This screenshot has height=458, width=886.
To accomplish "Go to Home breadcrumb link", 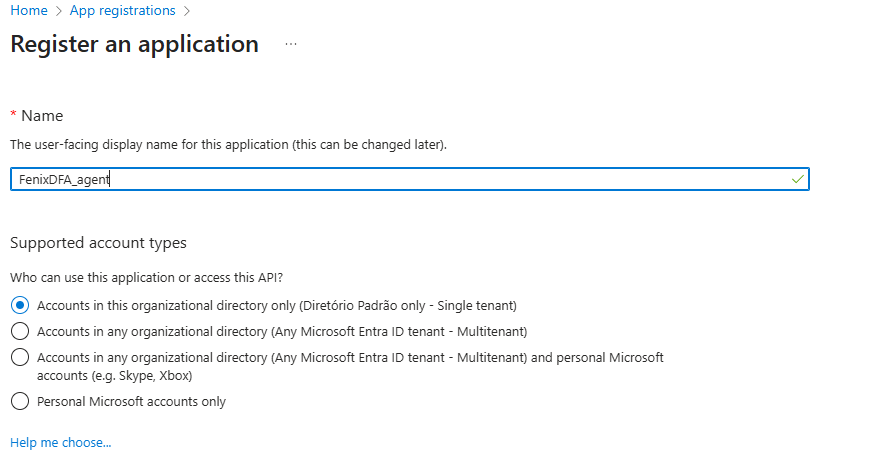I will point(28,11).
